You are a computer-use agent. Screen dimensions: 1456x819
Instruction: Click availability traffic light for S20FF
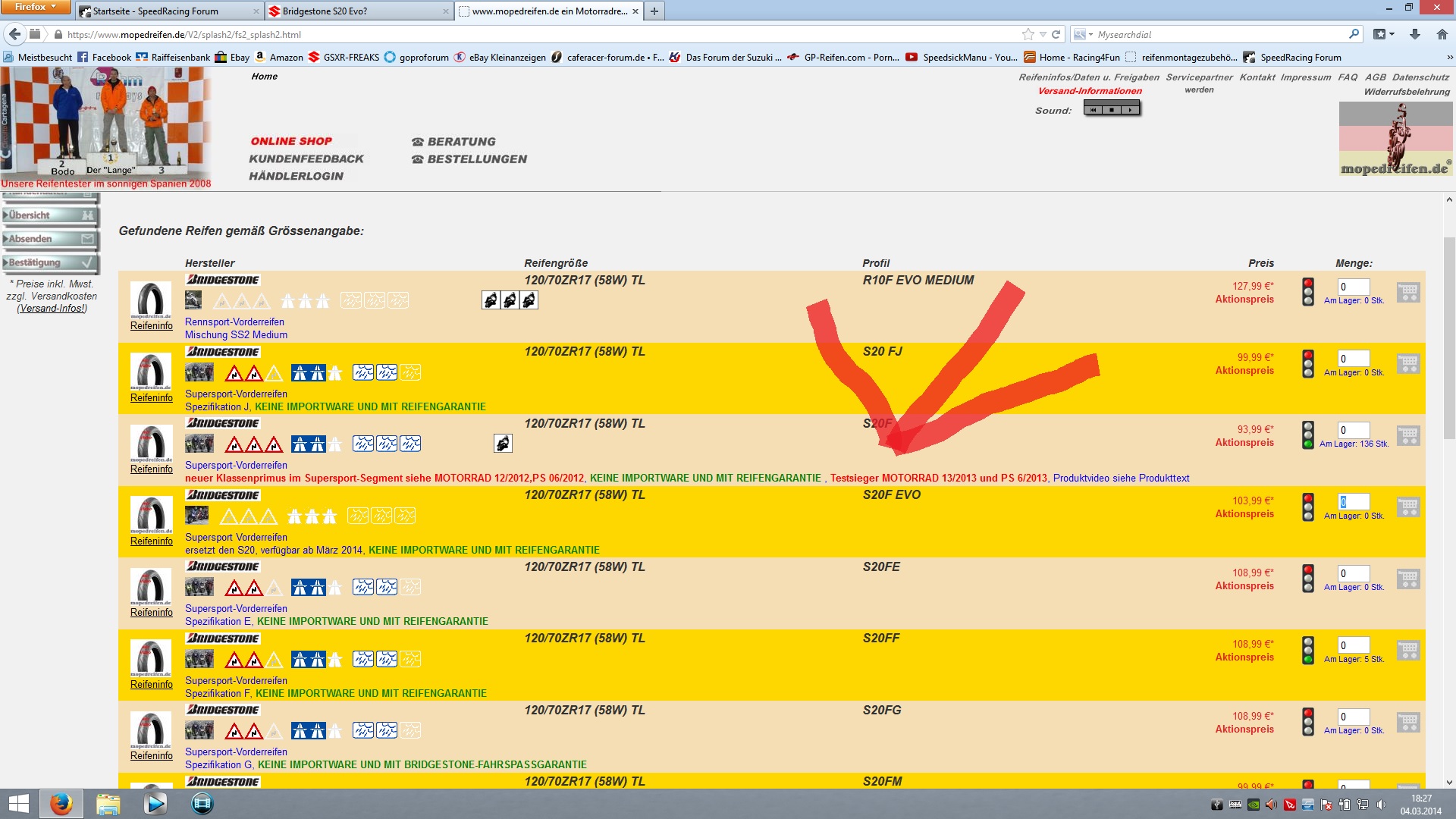click(1308, 650)
